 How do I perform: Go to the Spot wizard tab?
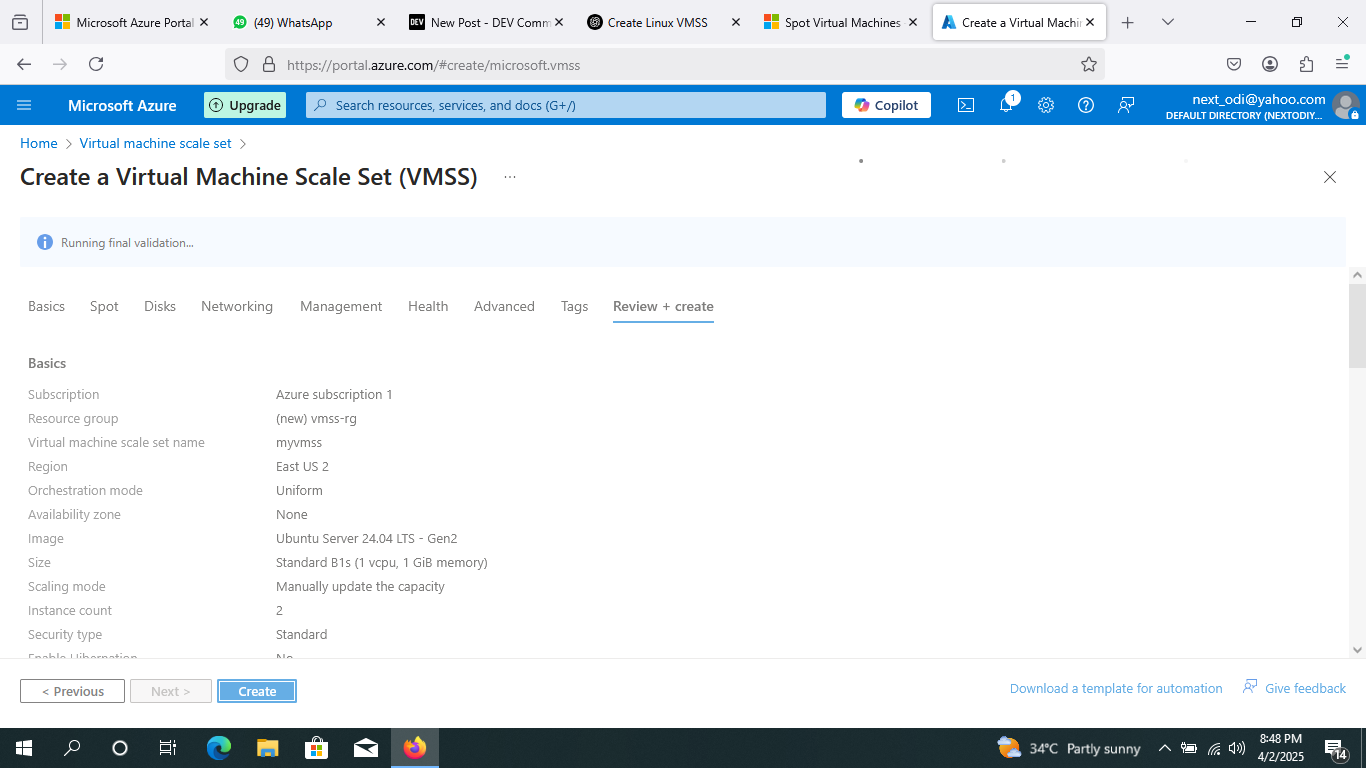104,306
